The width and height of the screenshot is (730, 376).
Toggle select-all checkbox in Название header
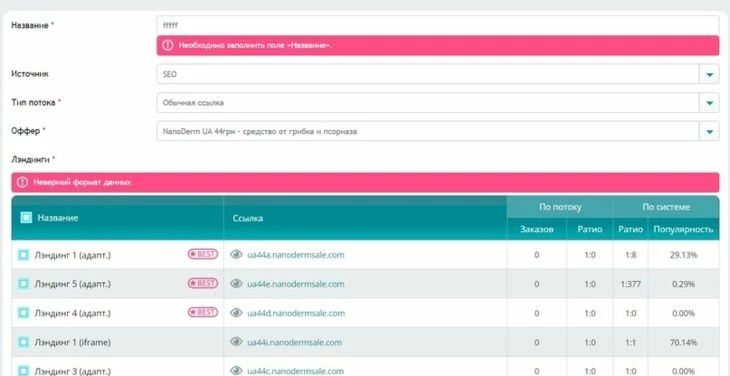(x=27, y=217)
